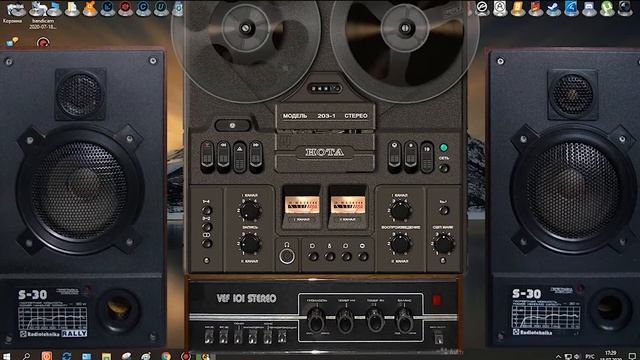
Task: Click the left tape reel hub
Action: pyautogui.click(x=245, y=28)
